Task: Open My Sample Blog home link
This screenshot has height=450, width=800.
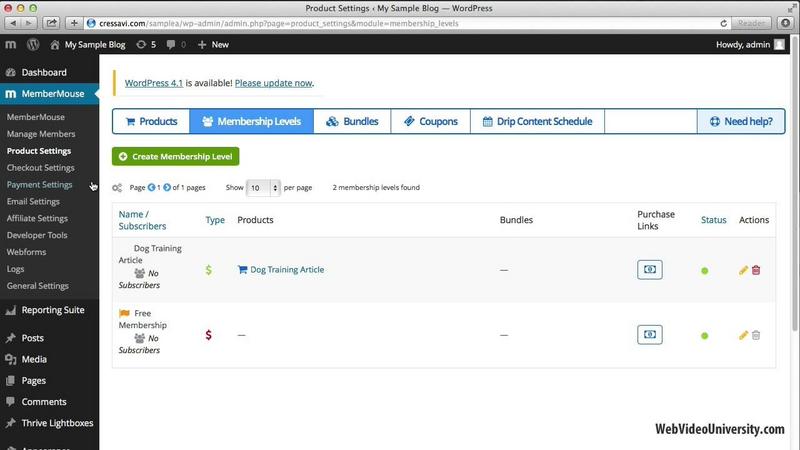Action: tap(88, 45)
